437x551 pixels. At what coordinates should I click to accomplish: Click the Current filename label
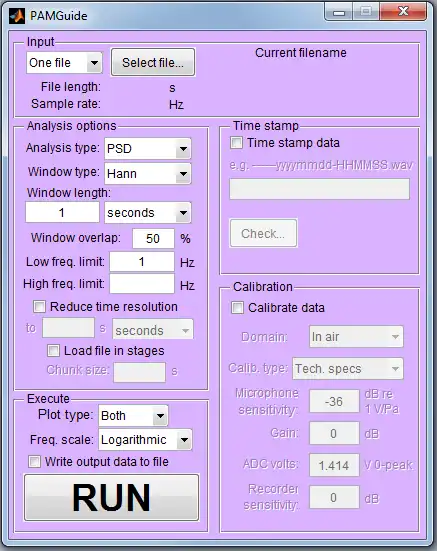[301, 53]
